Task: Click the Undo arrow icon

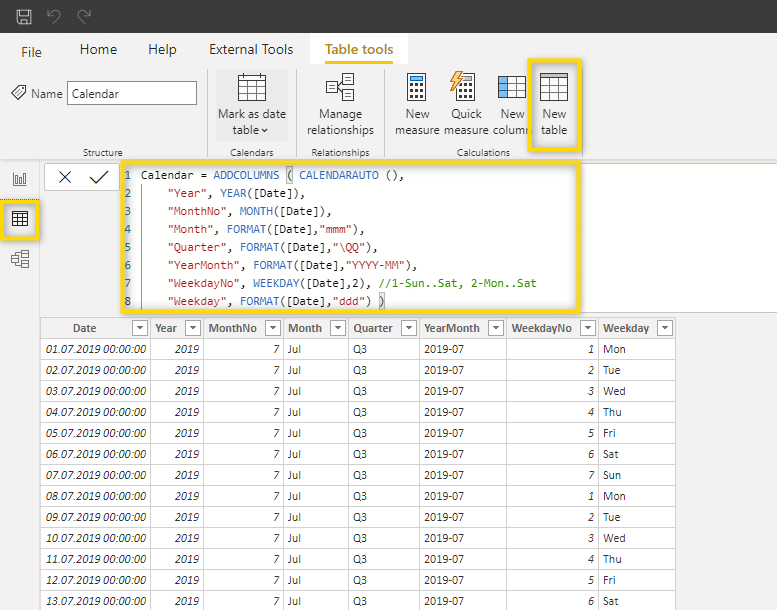Action: [x=54, y=17]
